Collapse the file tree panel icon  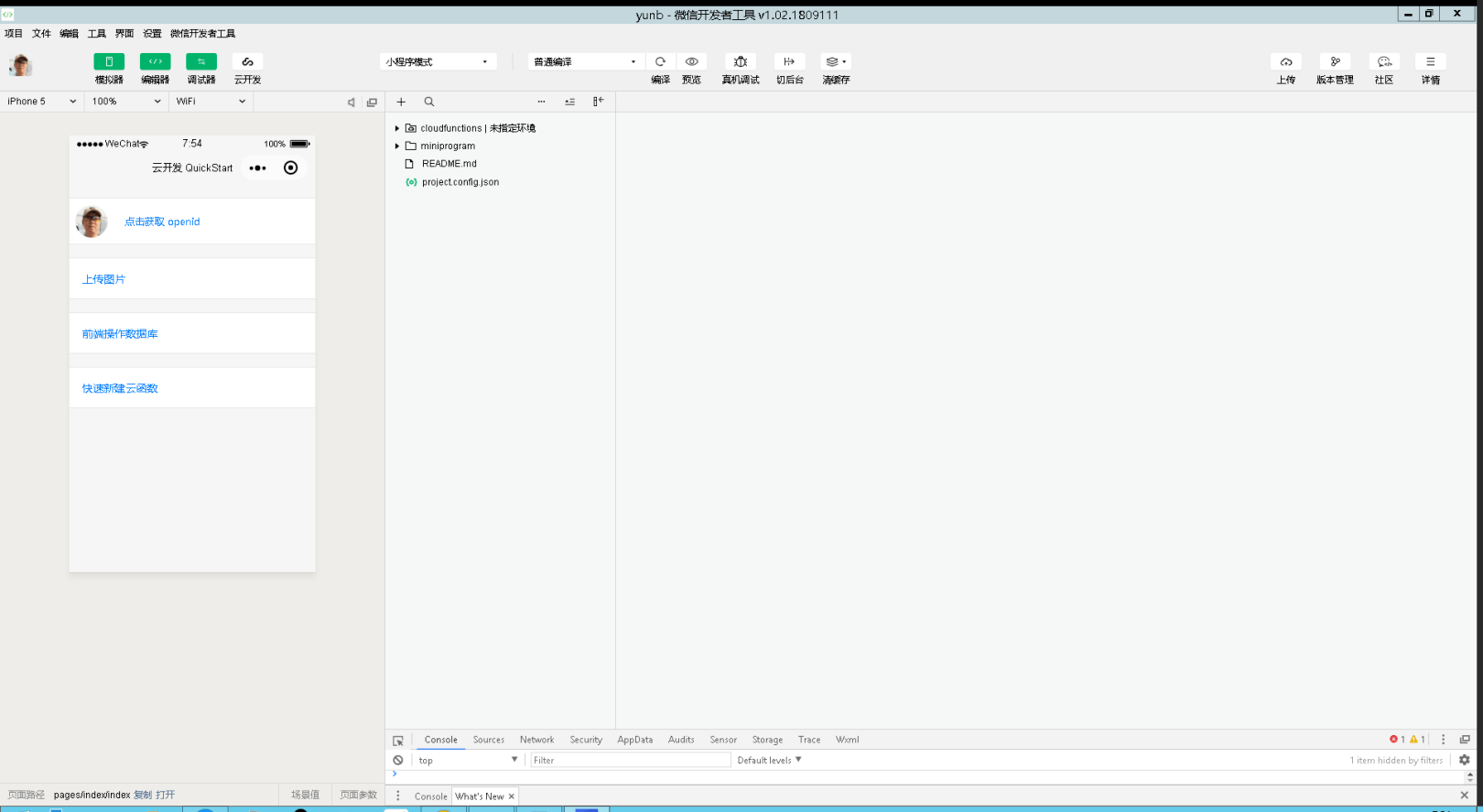click(x=598, y=102)
